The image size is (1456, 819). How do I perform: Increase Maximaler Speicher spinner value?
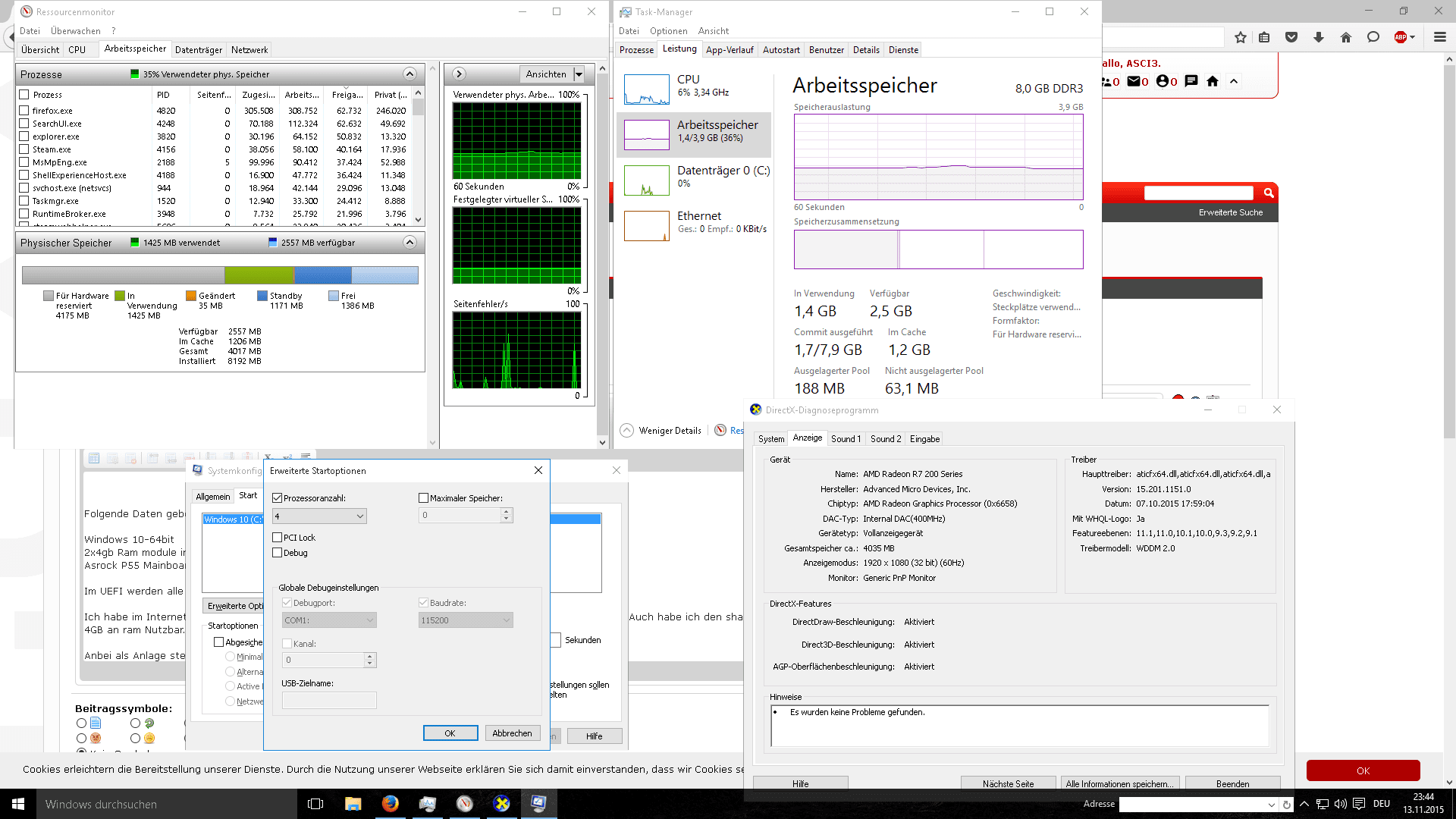(507, 512)
